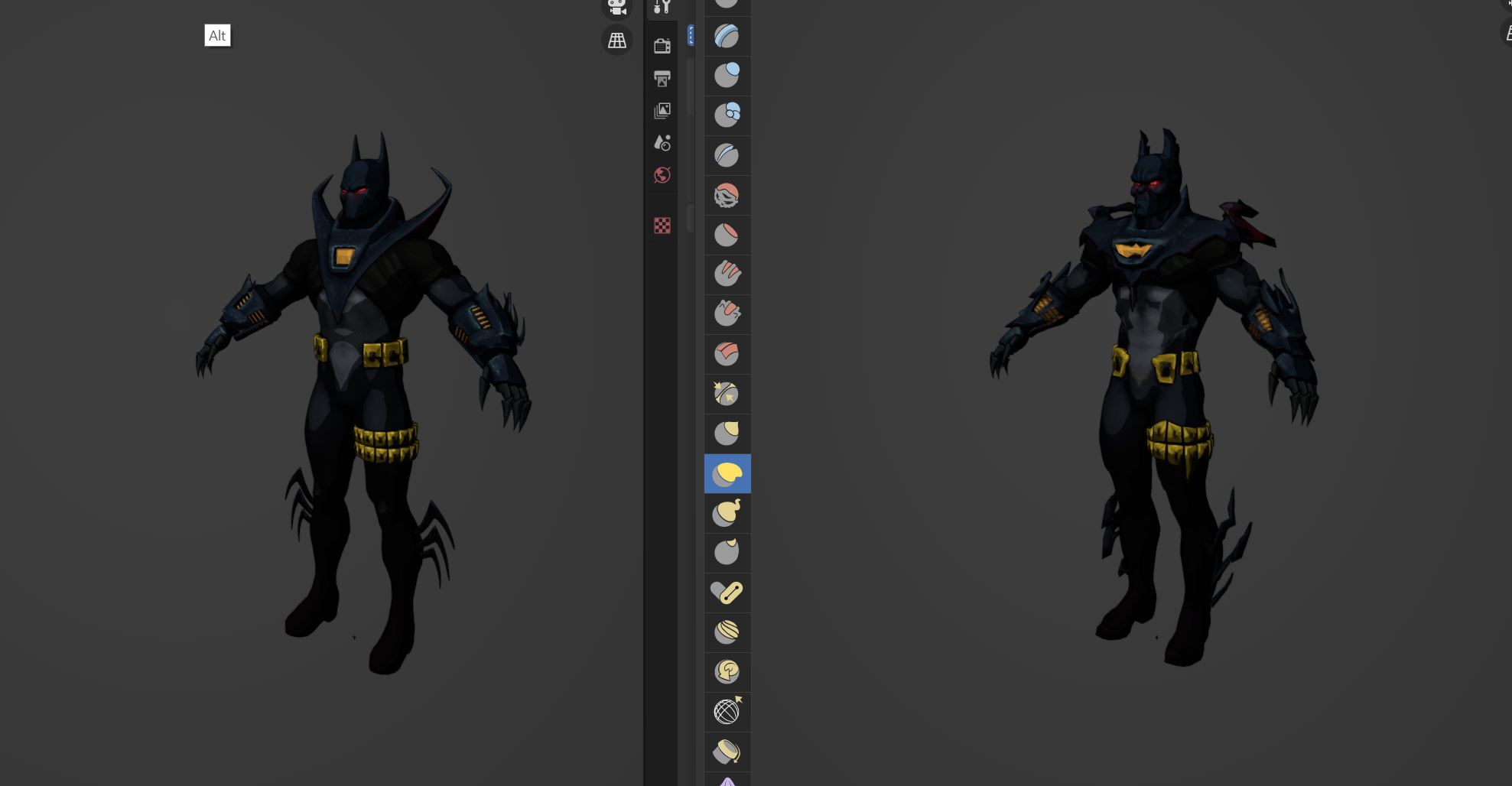This screenshot has height=786, width=1512.
Task: Select the Blob sculpt brush
Action: [727, 115]
